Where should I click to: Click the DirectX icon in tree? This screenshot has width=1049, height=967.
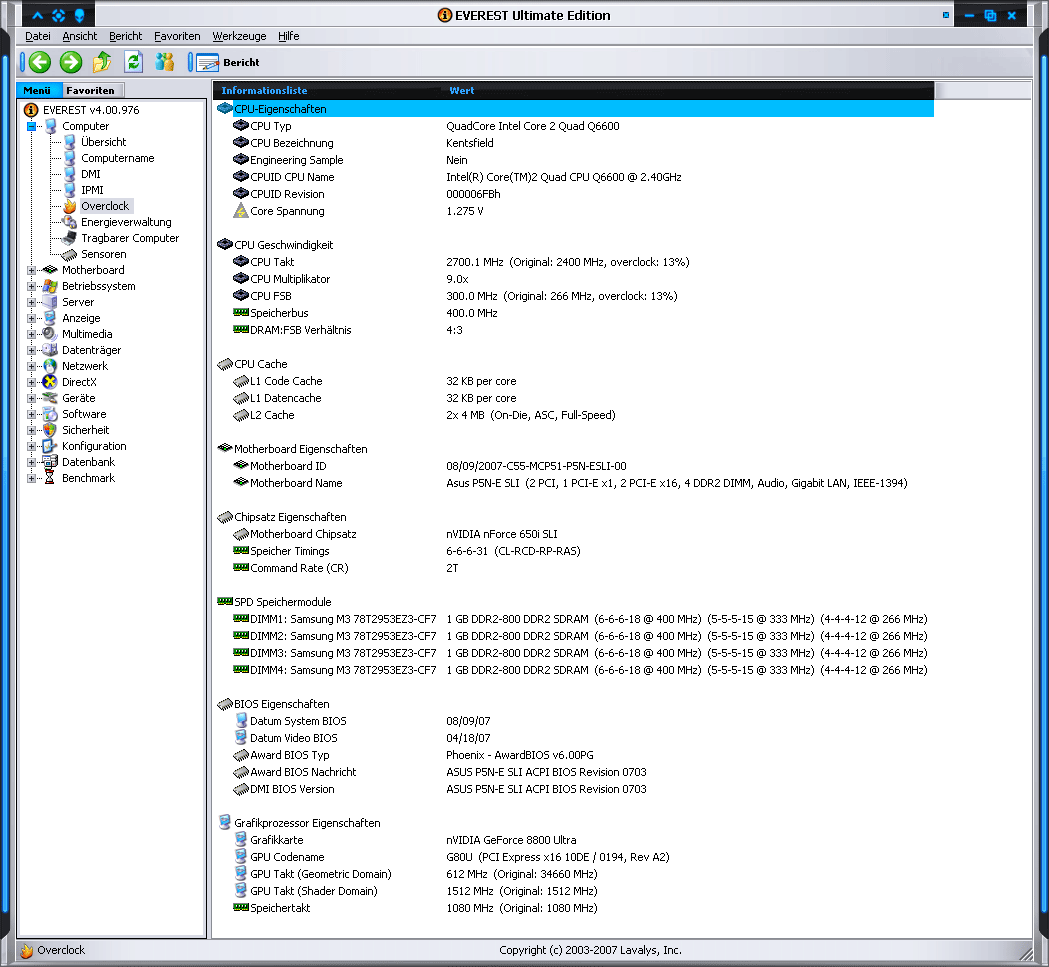tap(50, 382)
